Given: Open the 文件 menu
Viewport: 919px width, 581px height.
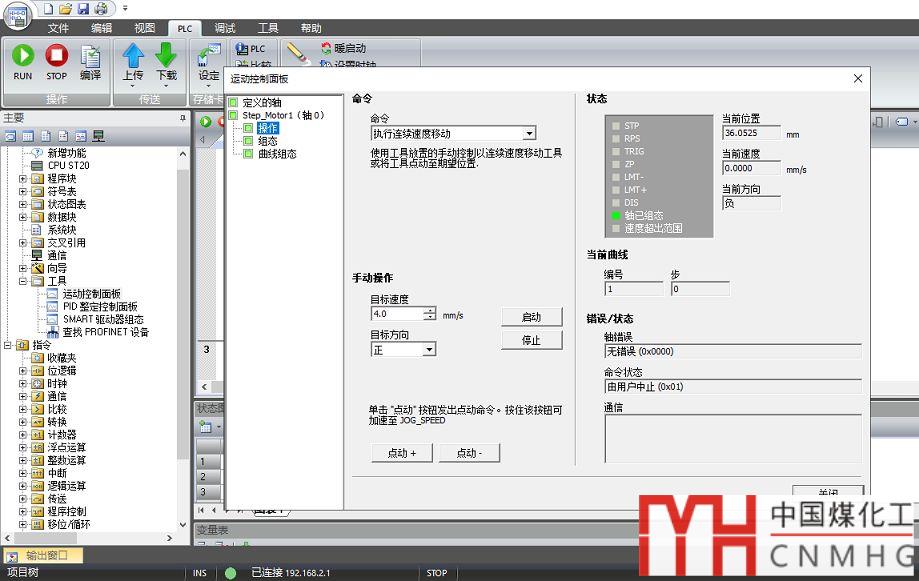Looking at the screenshot, I should [58, 28].
